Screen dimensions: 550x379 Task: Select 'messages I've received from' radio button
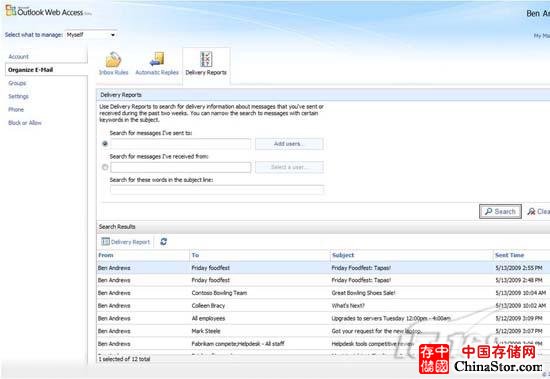coord(105,167)
